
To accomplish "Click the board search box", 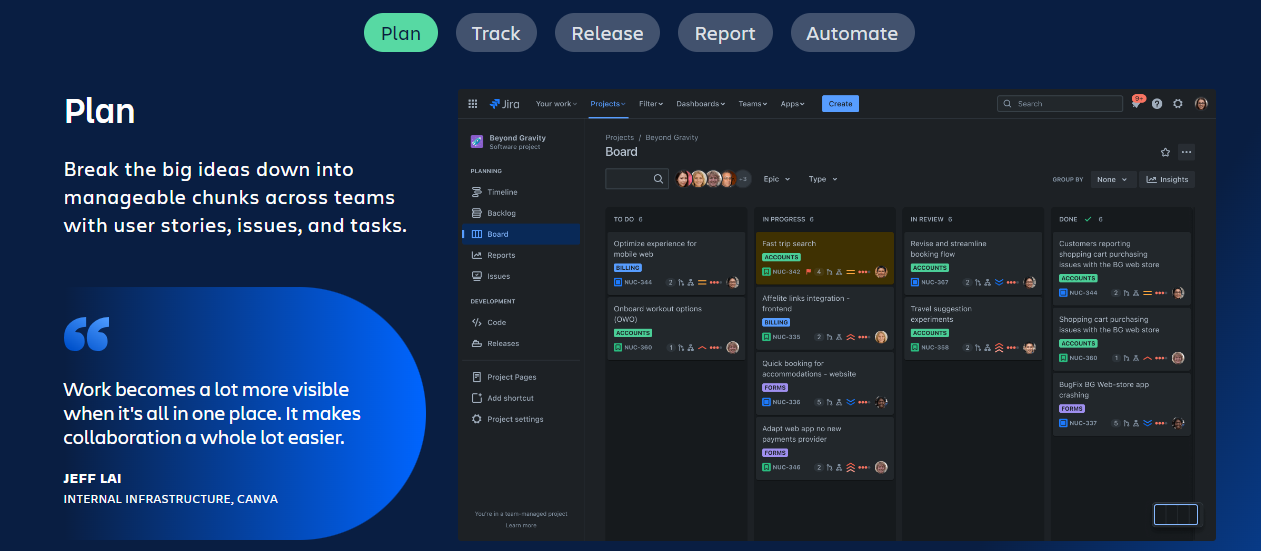I will (637, 179).
